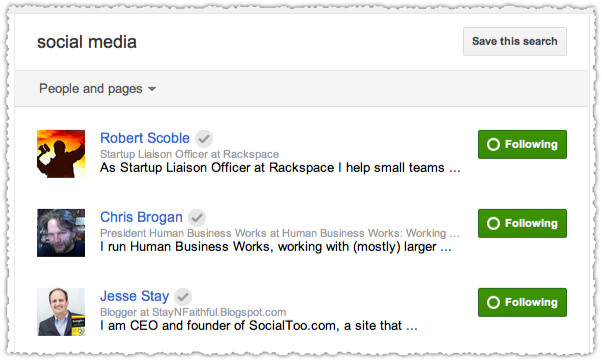The image size is (602, 361).
Task: Click arrow next to People and pages
Action: click(152, 89)
